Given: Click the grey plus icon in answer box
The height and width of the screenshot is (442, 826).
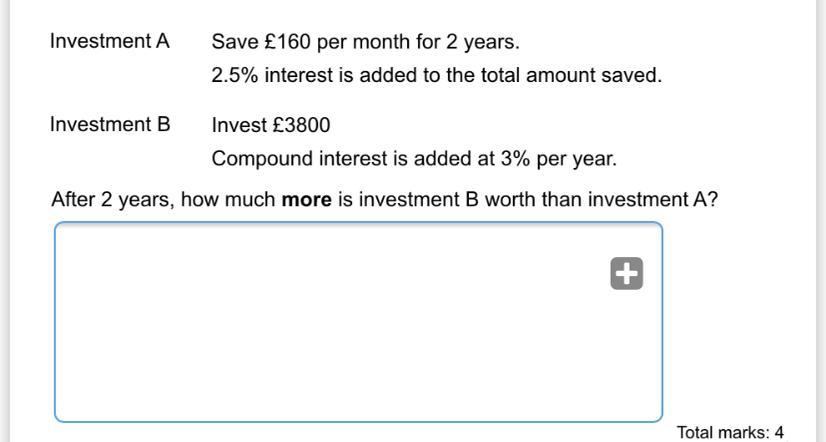Looking at the screenshot, I should coord(626,273).
